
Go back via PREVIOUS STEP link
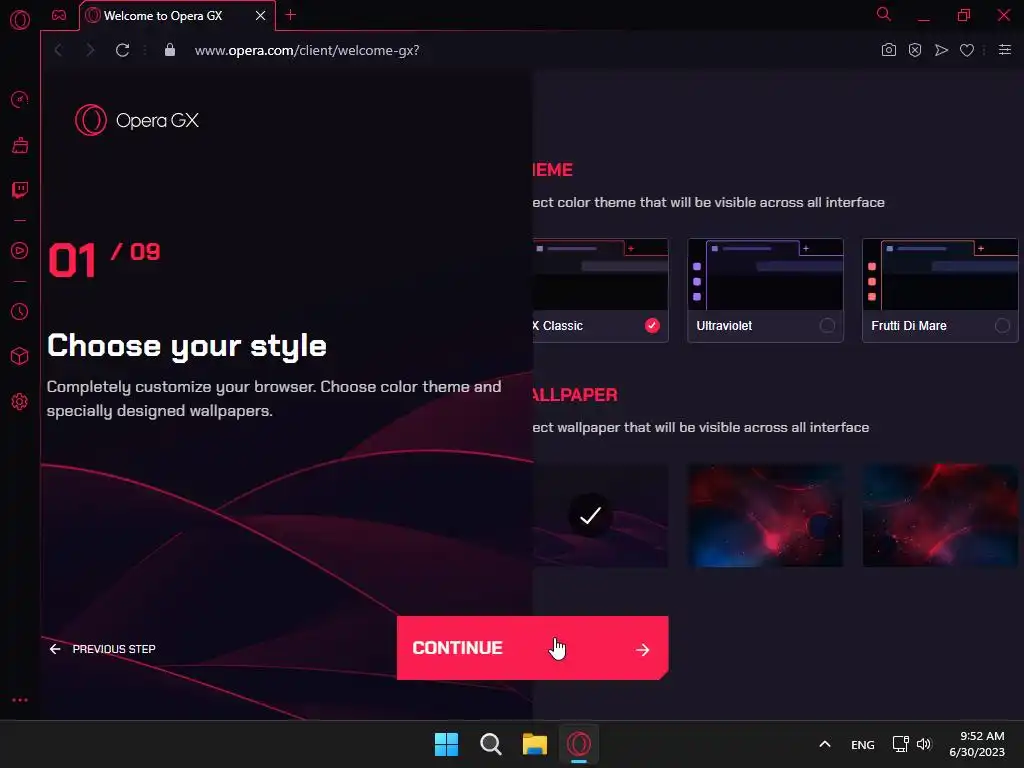[x=103, y=649]
